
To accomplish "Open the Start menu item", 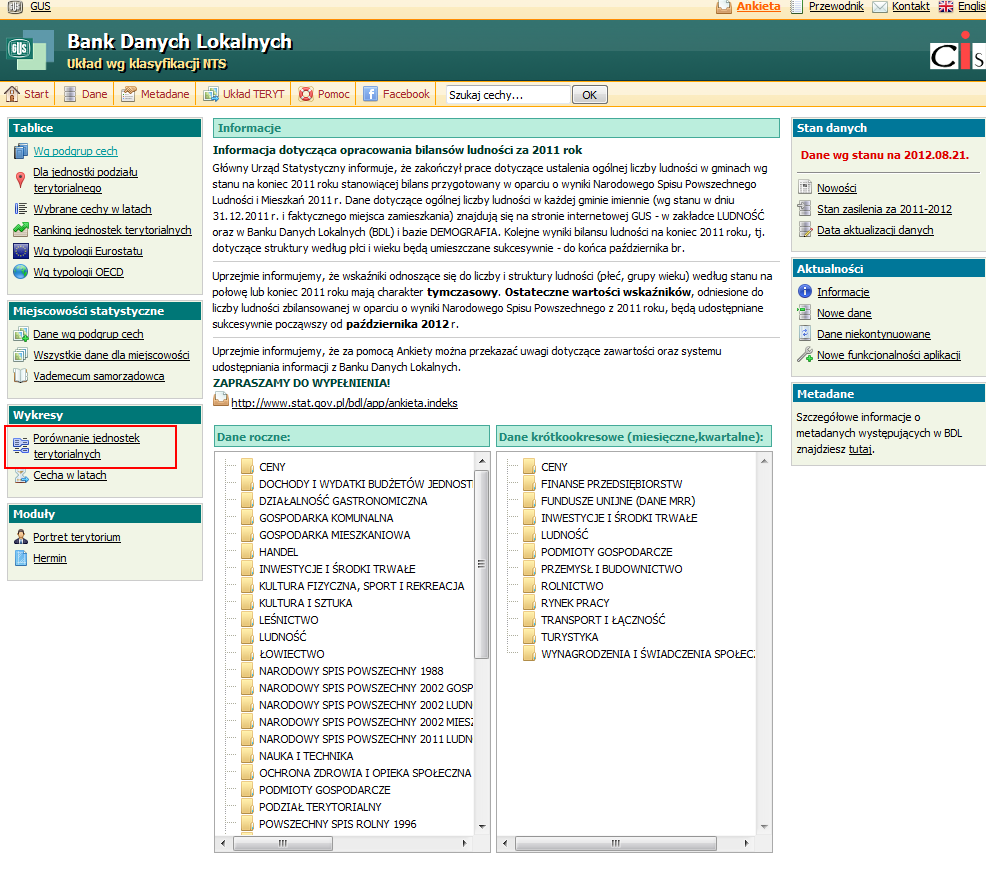I will click(x=27, y=94).
